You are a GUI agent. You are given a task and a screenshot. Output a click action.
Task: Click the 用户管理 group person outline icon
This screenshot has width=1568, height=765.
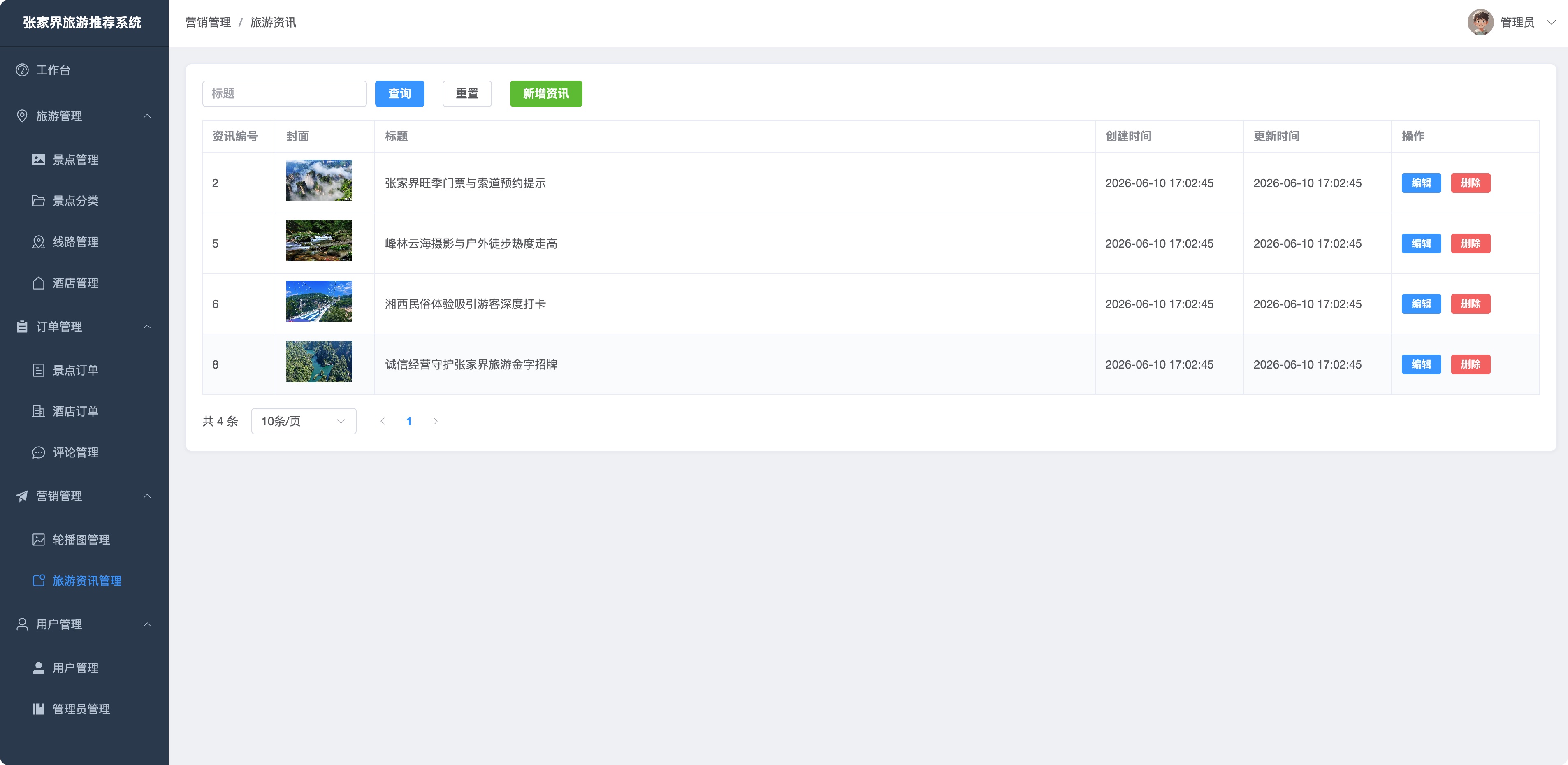point(23,624)
